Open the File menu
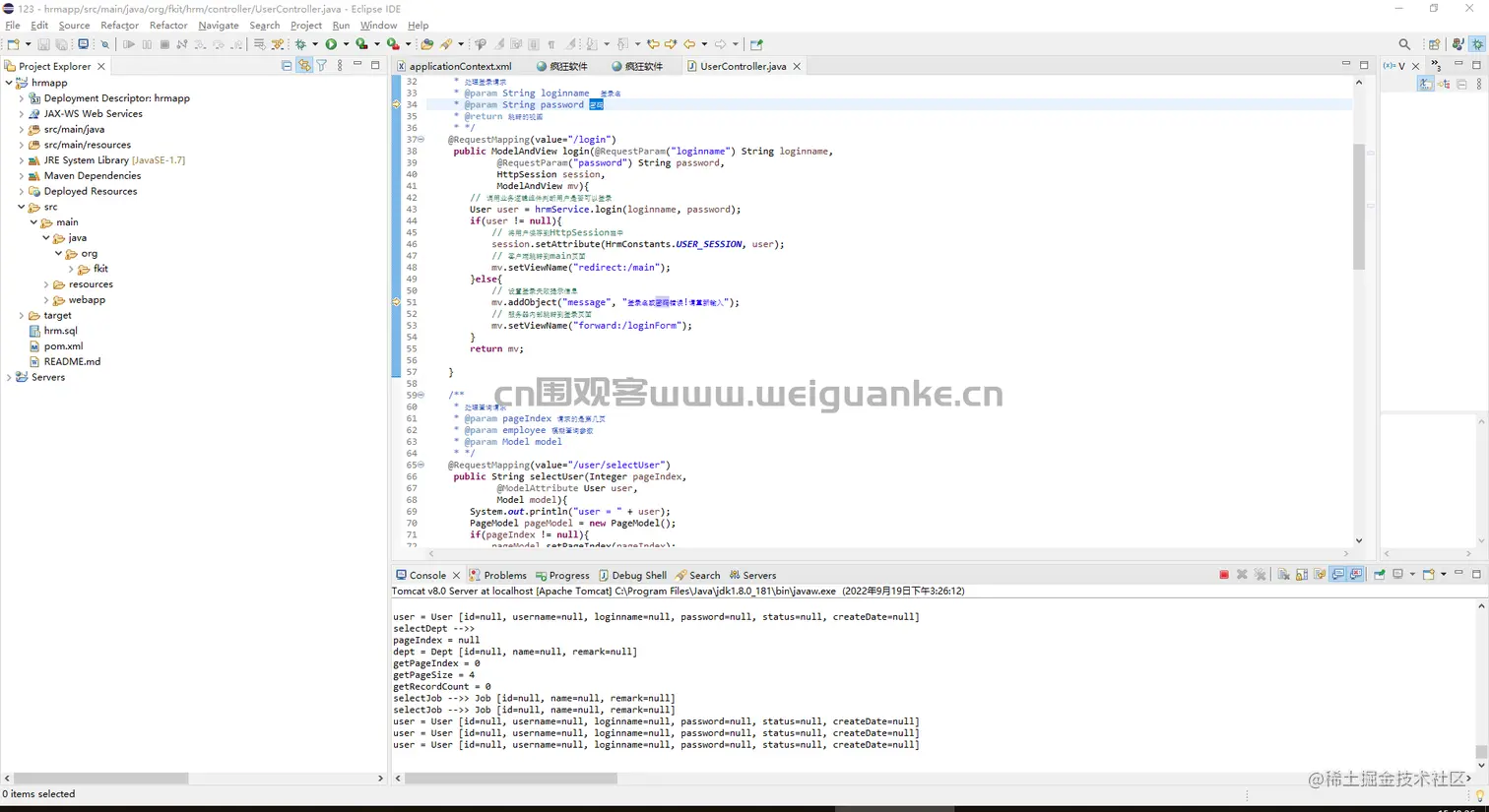Screen dimensions: 1489x812 click(x=13, y=26)
